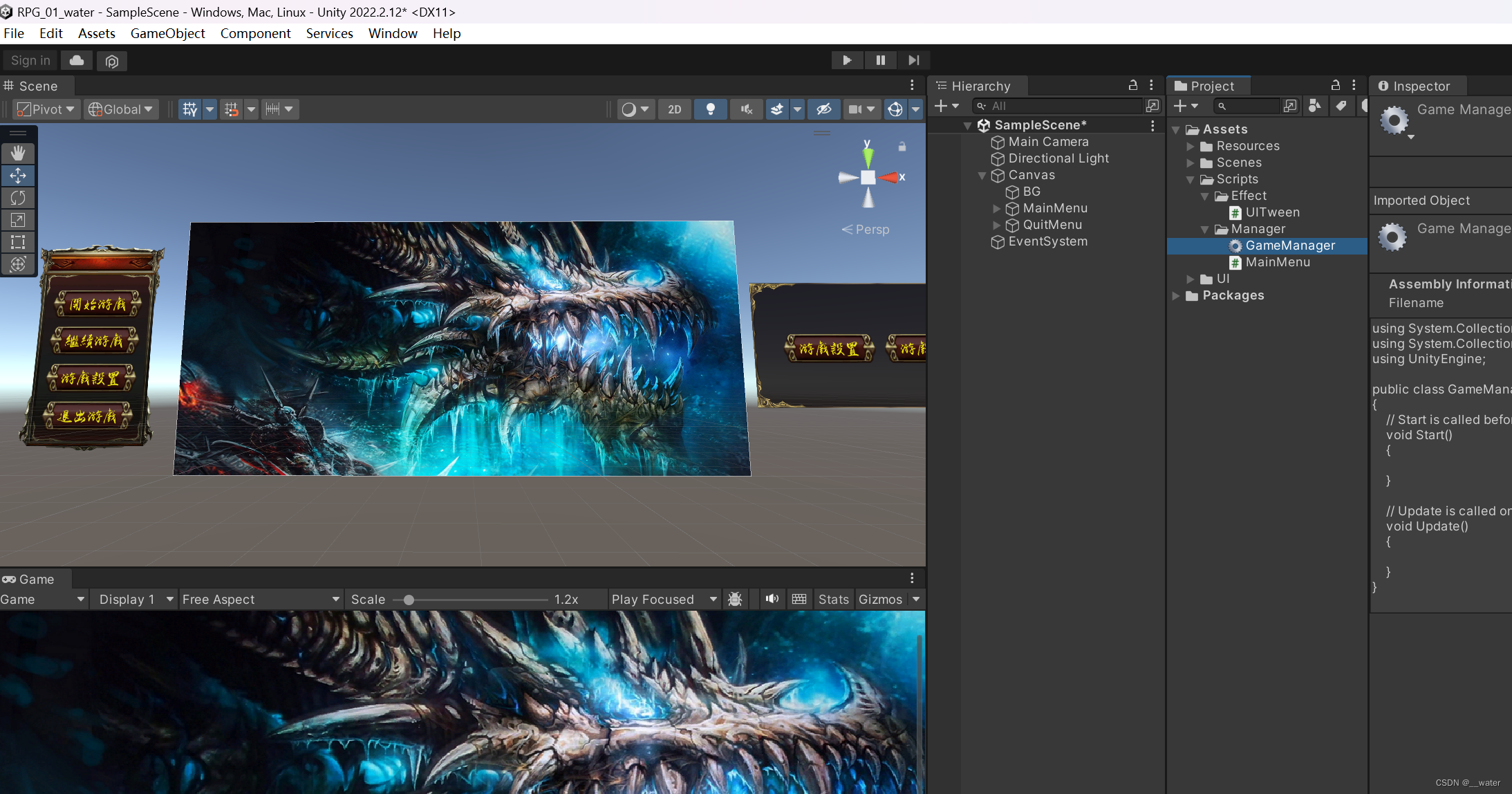This screenshot has width=1512, height=794.
Task: Click Project search field
Action: click(x=1247, y=106)
